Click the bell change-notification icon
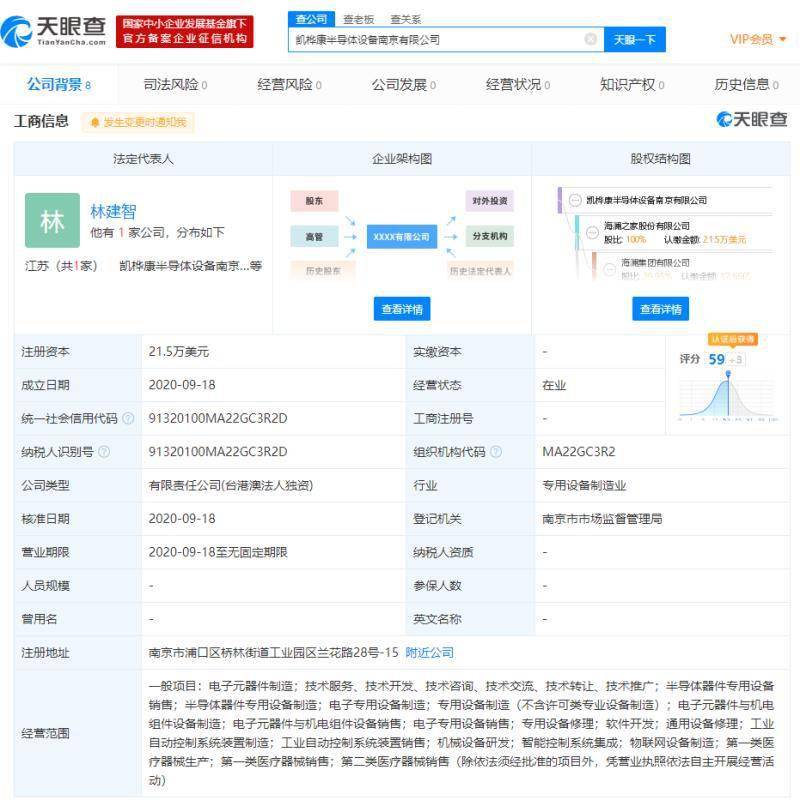 coord(95,122)
